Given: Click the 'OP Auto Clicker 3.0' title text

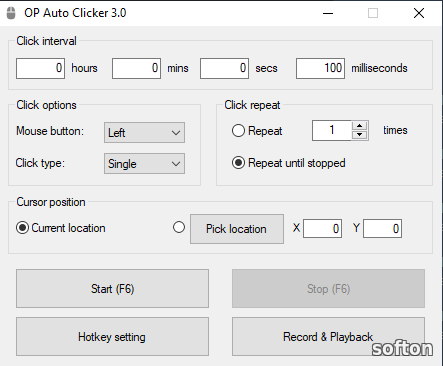Looking at the screenshot, I should click(75, 13).
